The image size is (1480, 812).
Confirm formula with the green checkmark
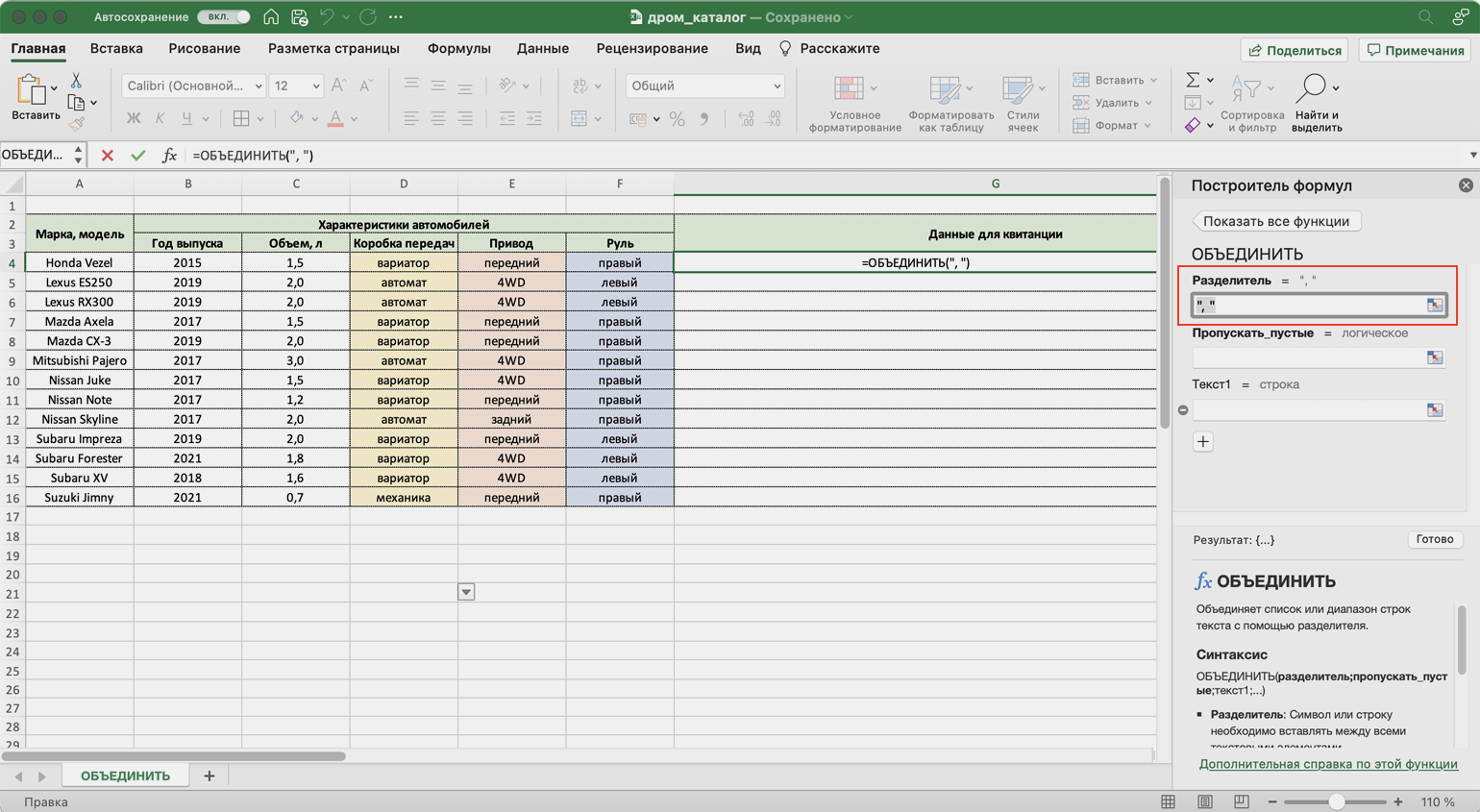pyautogui.click(x=138, y=156)
